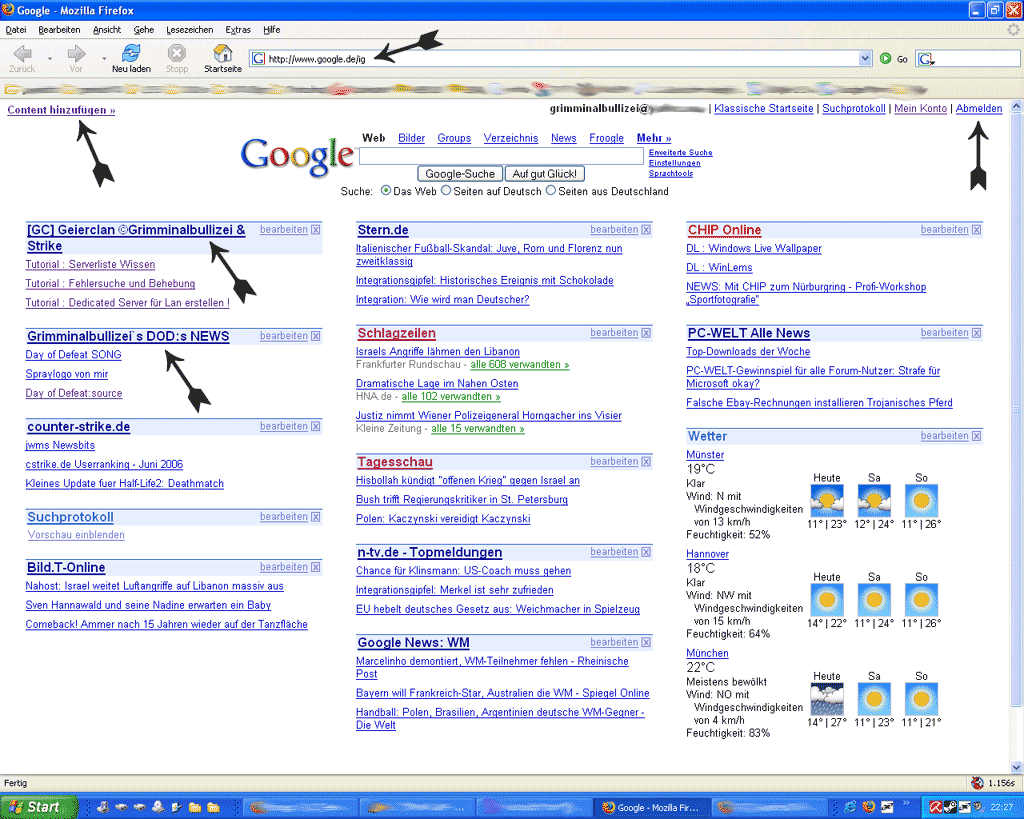This screenshot has width=1024, height=819.
Task: Expand alle 102 verwandten » articles
Action: coord(451,397)
